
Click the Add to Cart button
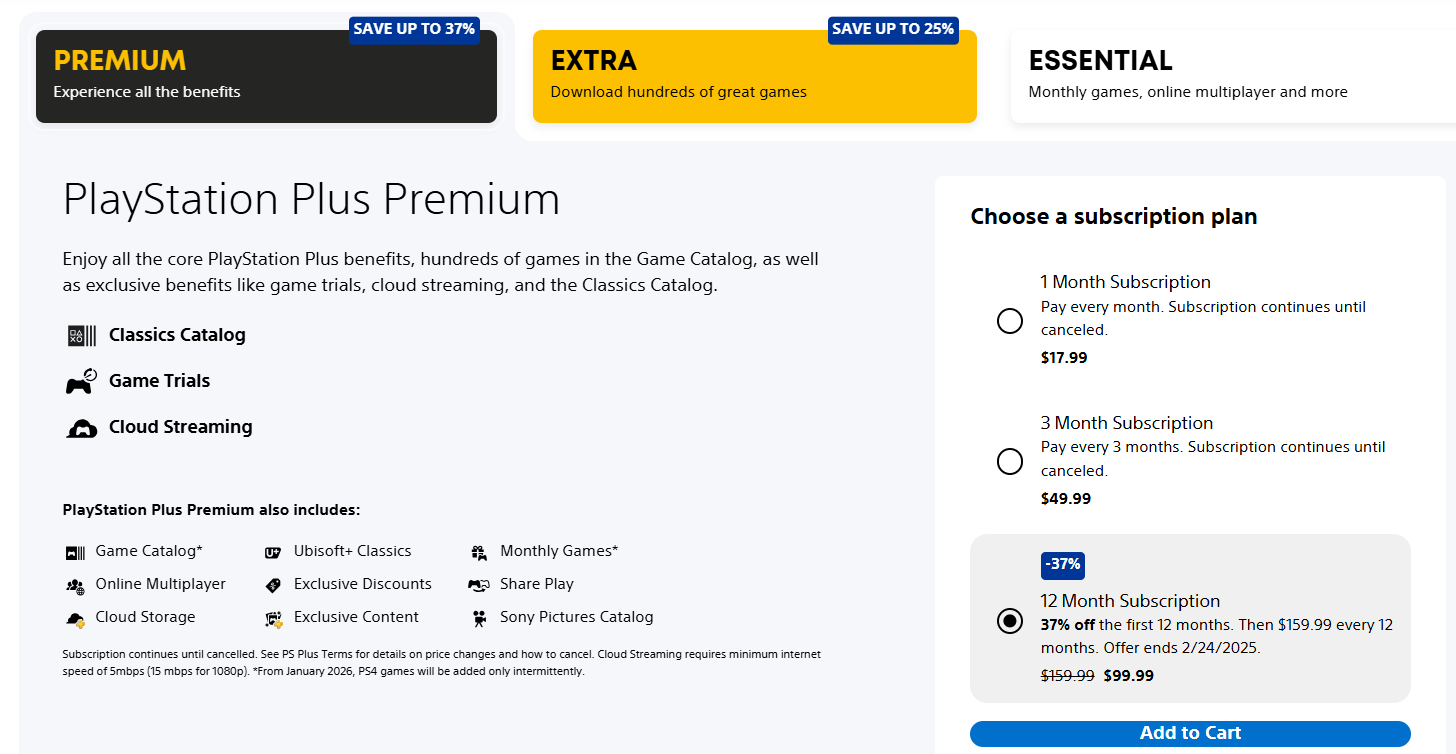1190,733
